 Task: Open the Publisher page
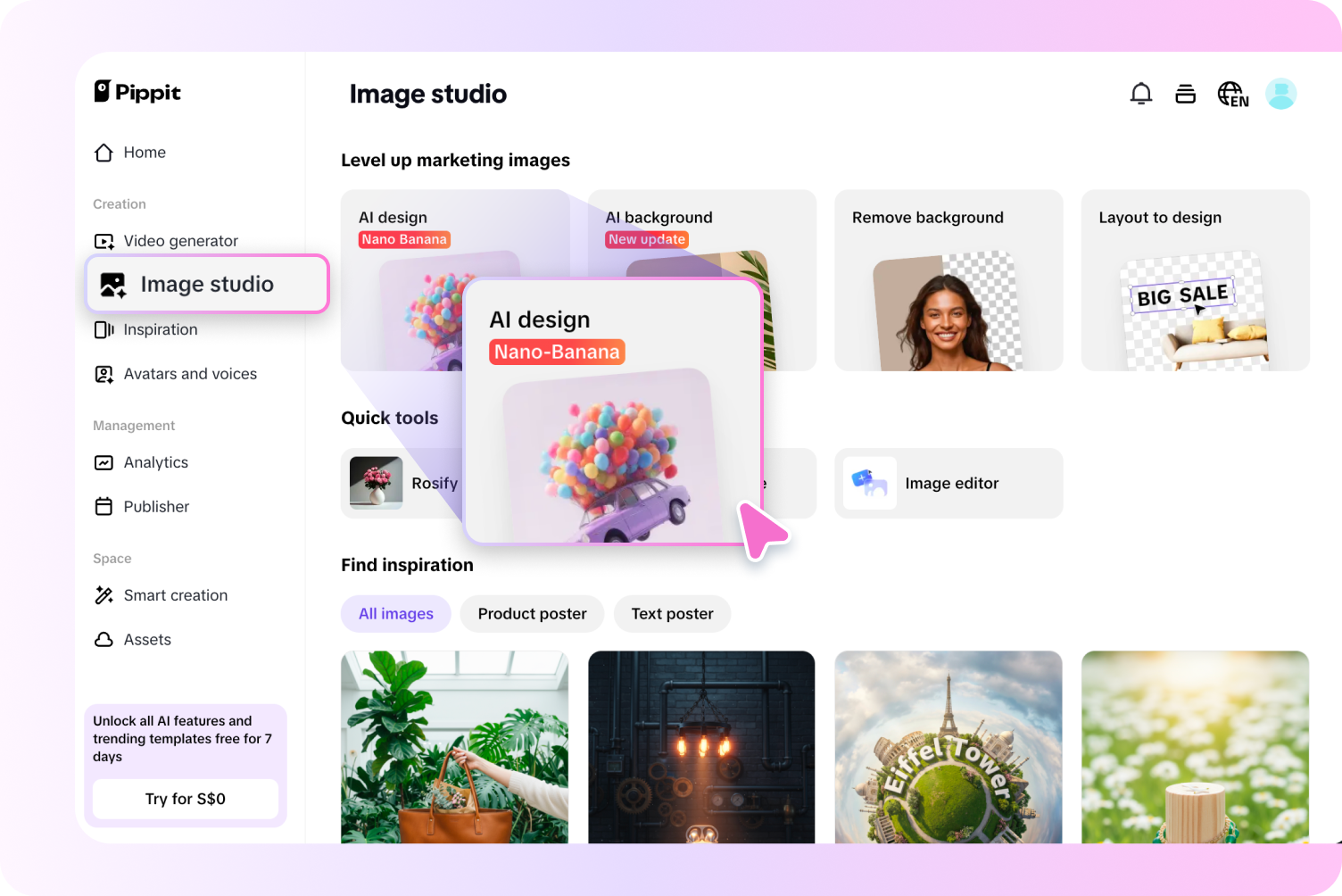point(142,507)
